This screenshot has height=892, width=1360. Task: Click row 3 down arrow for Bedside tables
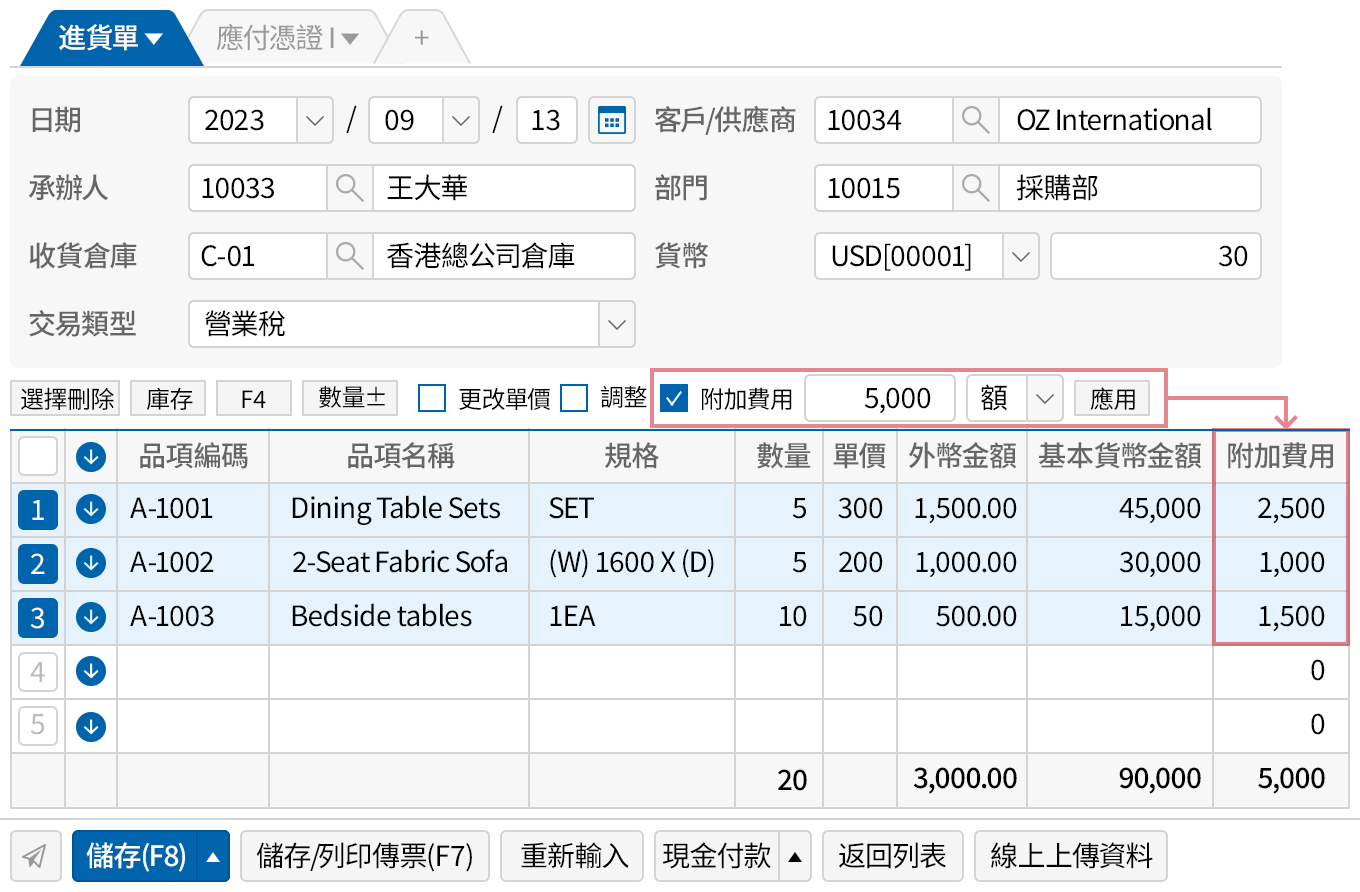pos(90,617)
